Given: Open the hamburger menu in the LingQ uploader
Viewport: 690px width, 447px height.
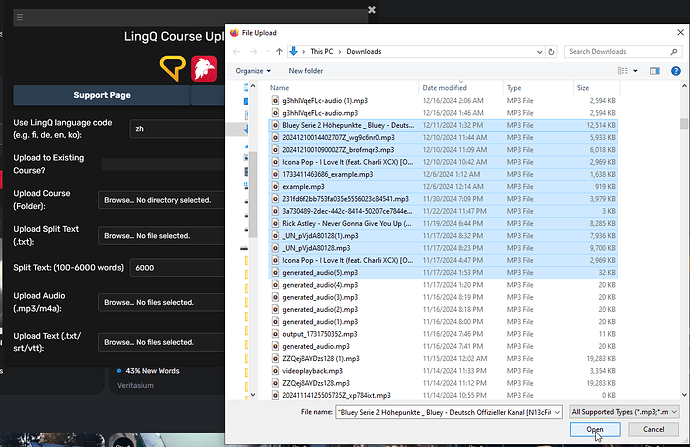Looking at the screenshot, I should 20,17.
